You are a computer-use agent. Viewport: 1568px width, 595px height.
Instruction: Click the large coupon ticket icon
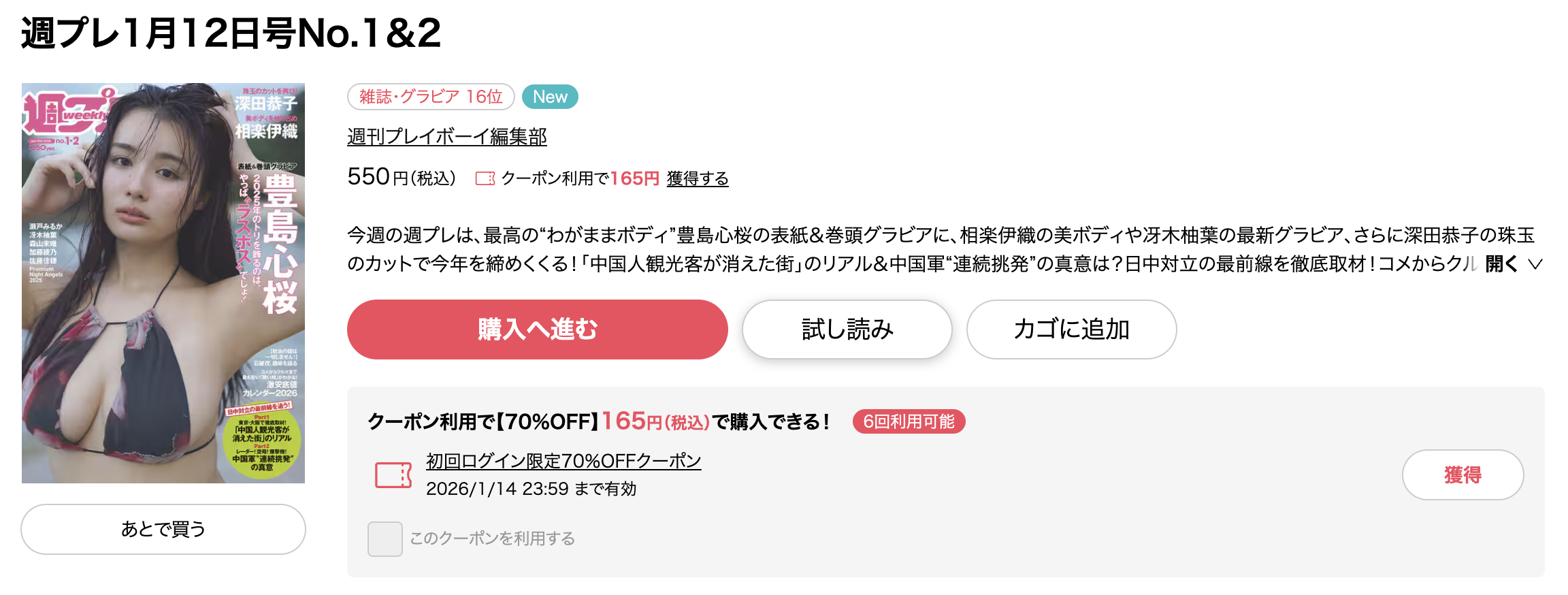393,475
